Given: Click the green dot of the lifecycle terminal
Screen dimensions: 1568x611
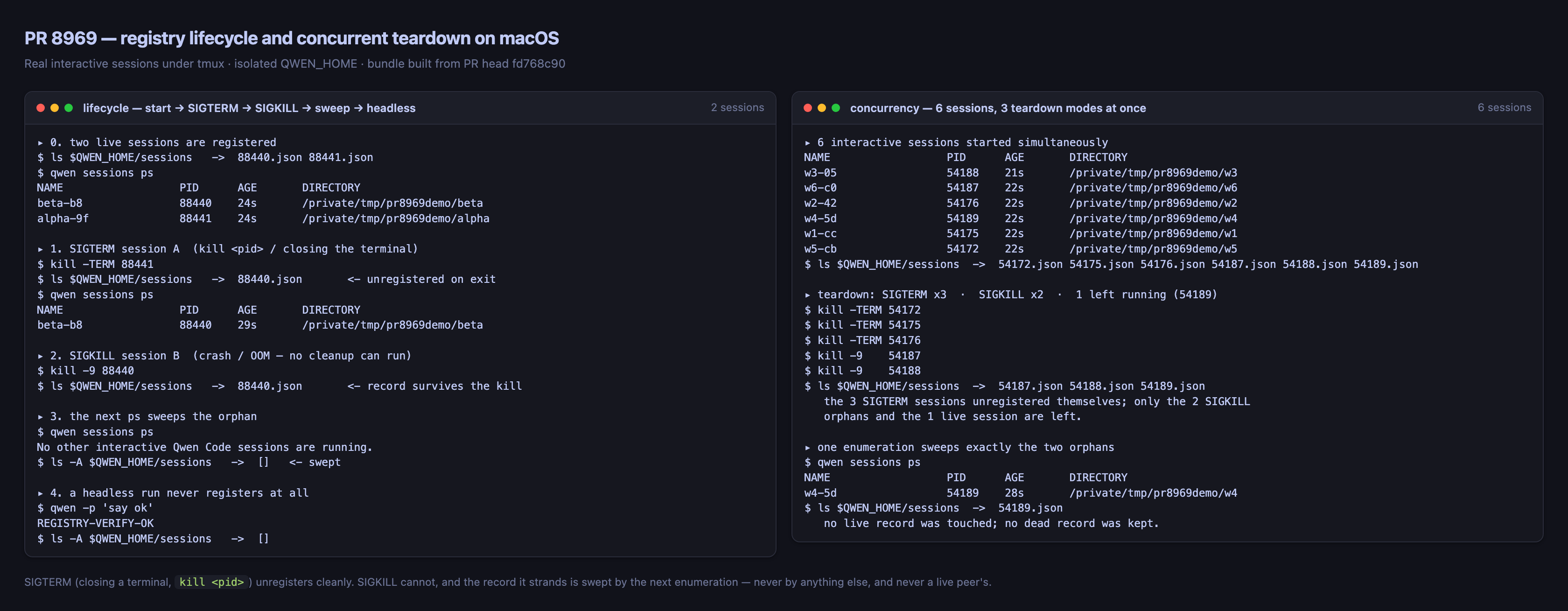Looking at the screenshot, I should coord(69,108).
